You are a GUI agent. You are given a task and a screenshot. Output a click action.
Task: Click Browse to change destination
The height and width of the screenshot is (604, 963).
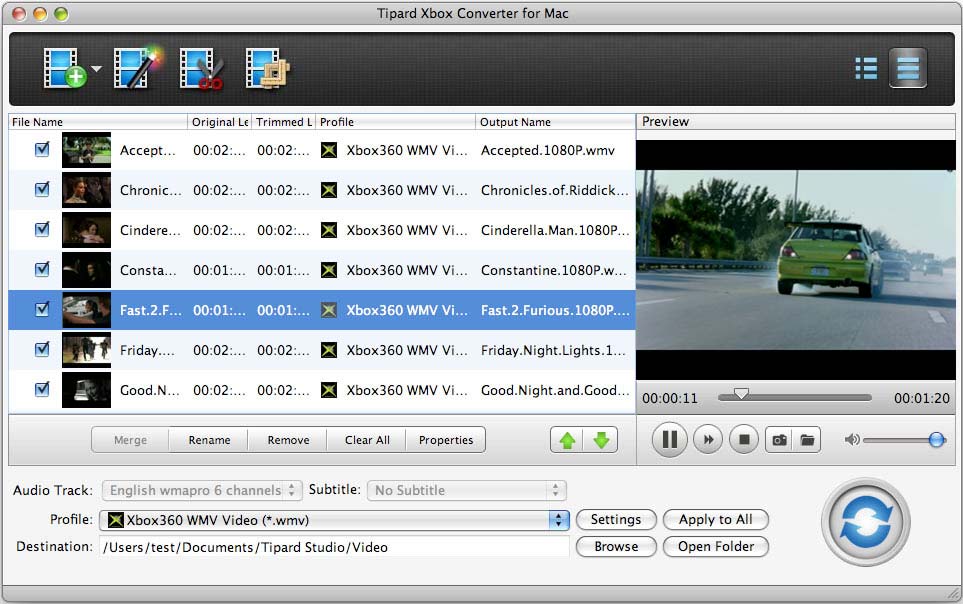pyautogui.click(x=615, y=546)
